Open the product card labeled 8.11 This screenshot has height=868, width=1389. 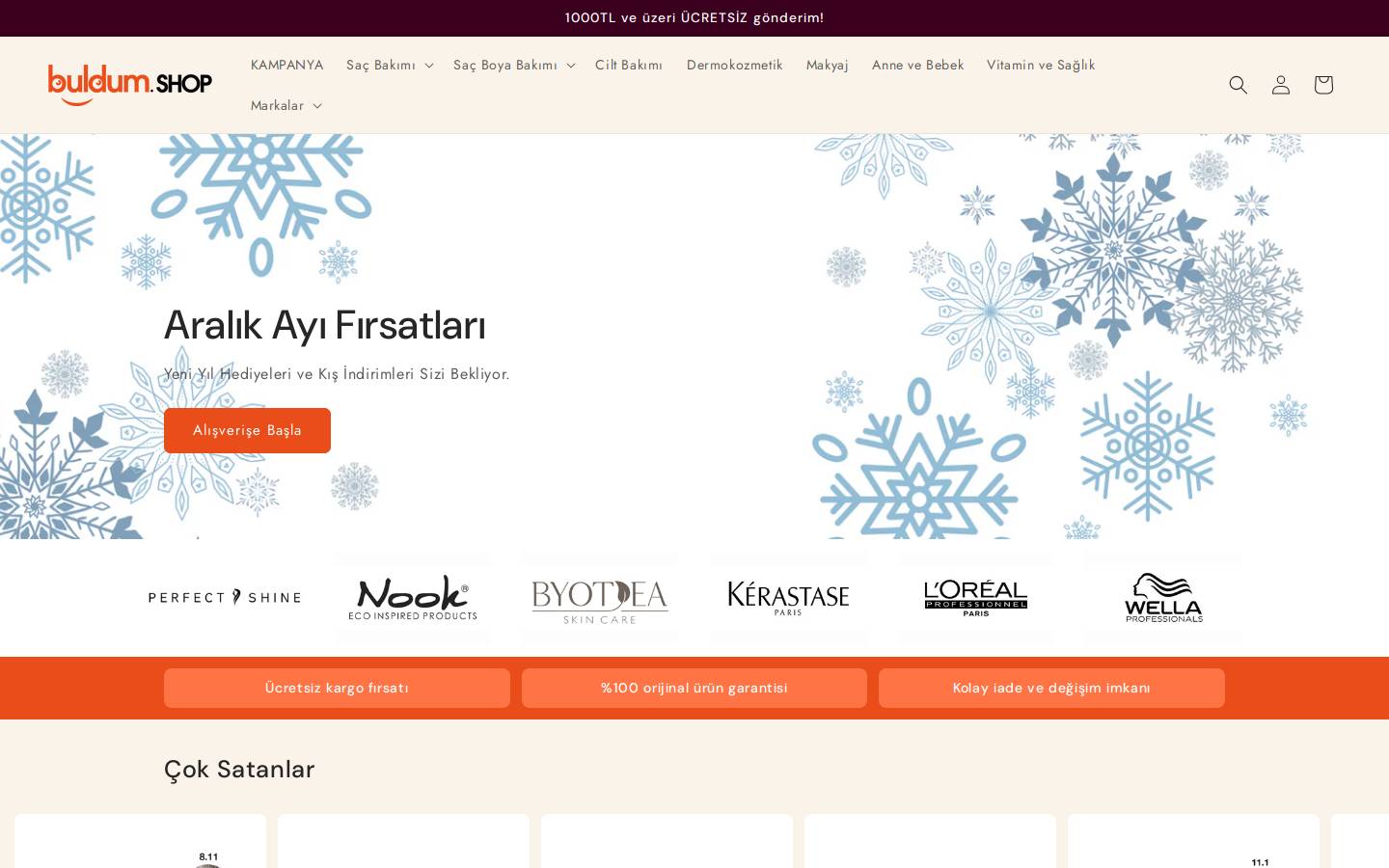pos(140,841)
